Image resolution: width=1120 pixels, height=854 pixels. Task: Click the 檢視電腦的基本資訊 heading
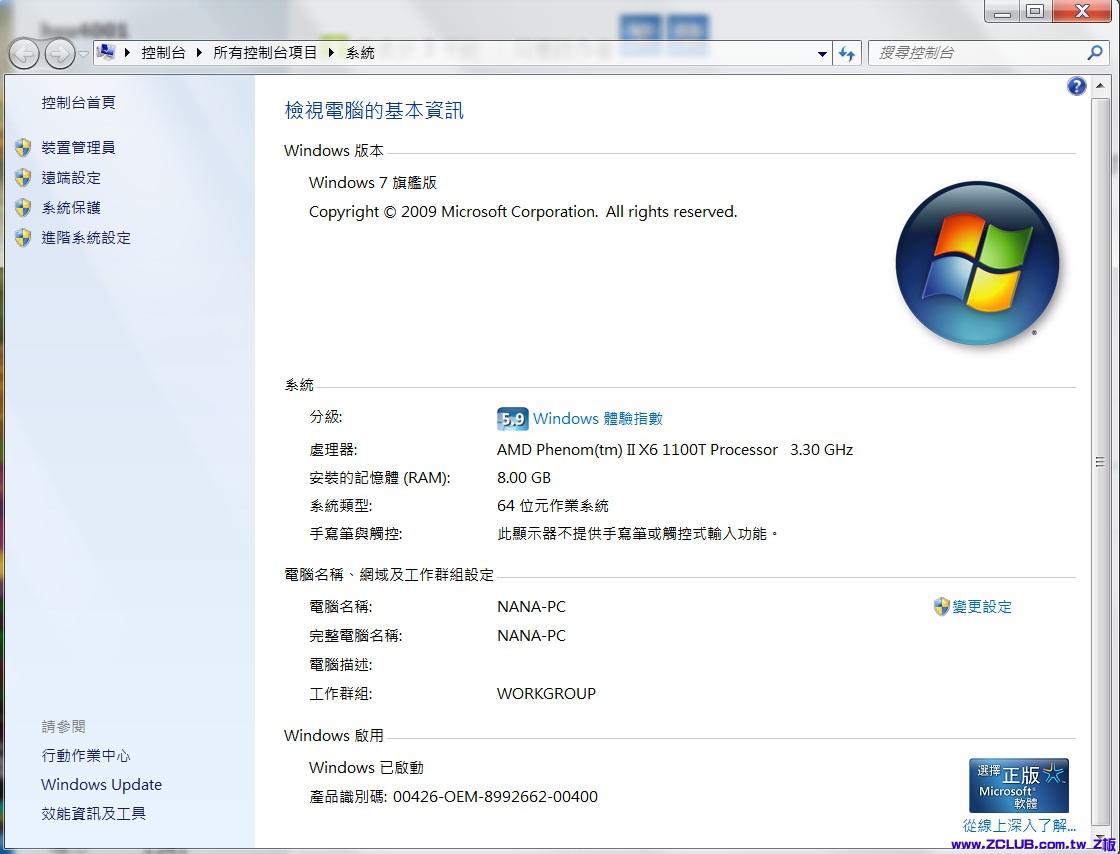(374, 111)
